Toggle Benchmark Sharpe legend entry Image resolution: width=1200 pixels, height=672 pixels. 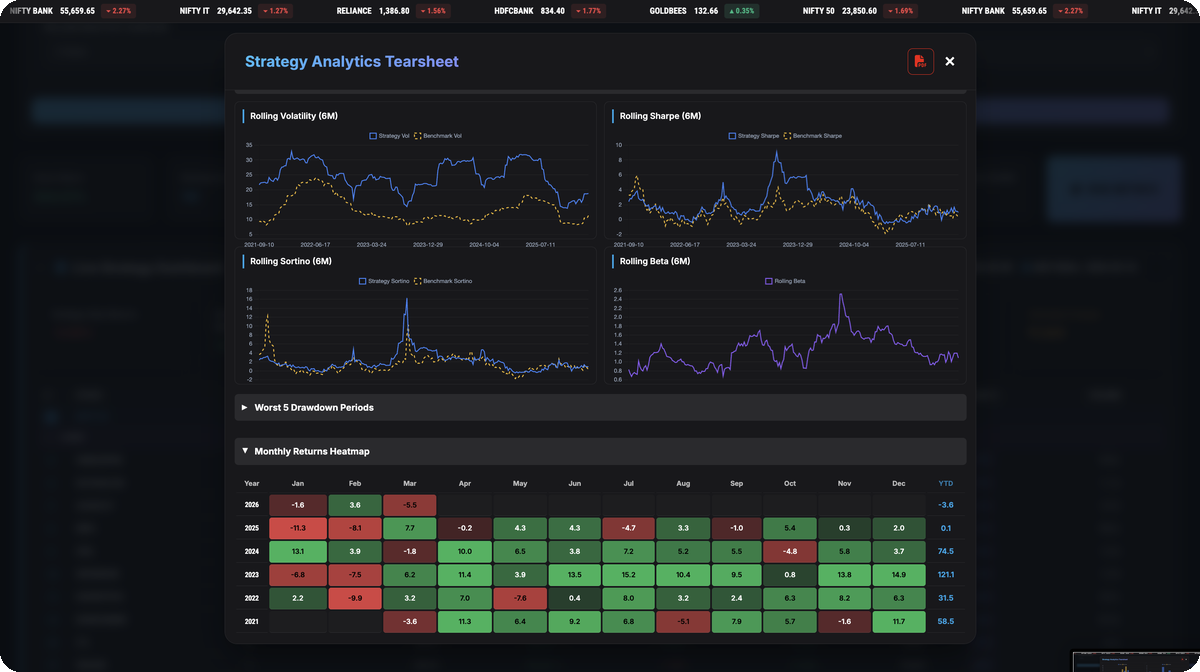point(812,136)
